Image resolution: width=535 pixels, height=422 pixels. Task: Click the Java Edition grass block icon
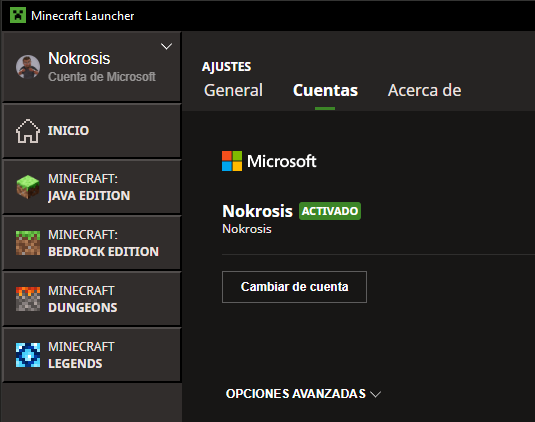point(28,187)
